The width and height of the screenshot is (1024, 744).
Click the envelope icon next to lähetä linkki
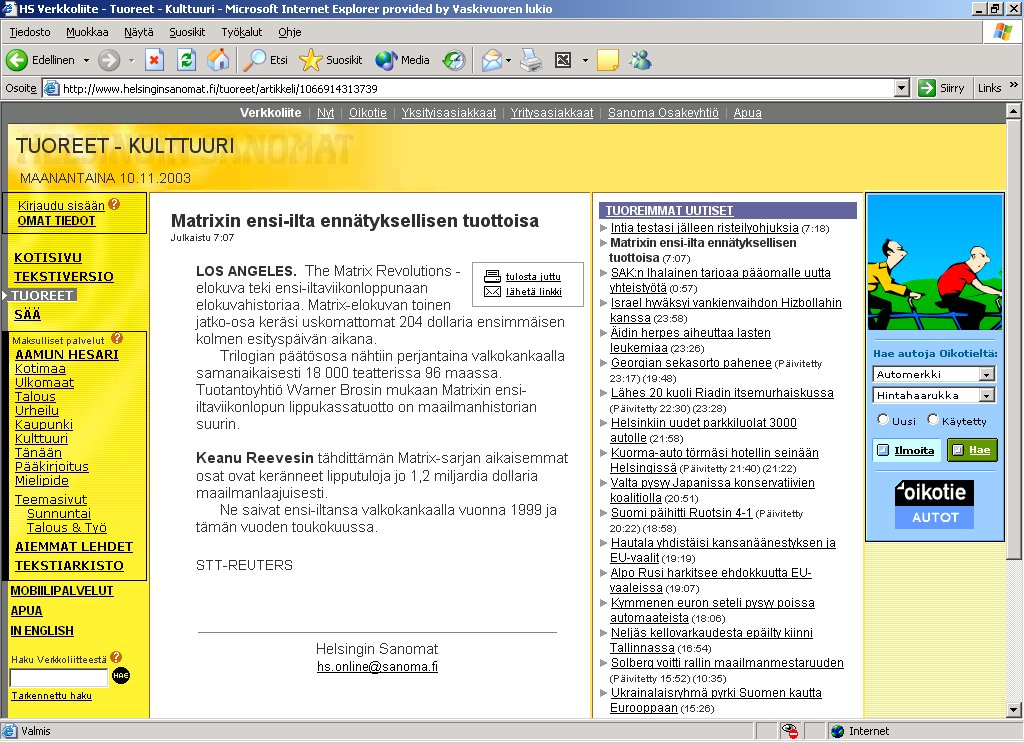tap(492, 291)
